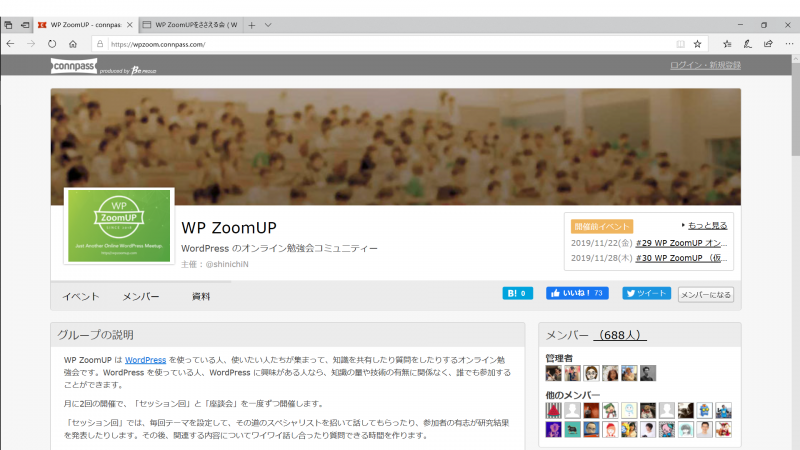Select the WP ZoomUP - connpass tab
The height and width of the screenshot is (450, 800).
[x=86, y=24]
